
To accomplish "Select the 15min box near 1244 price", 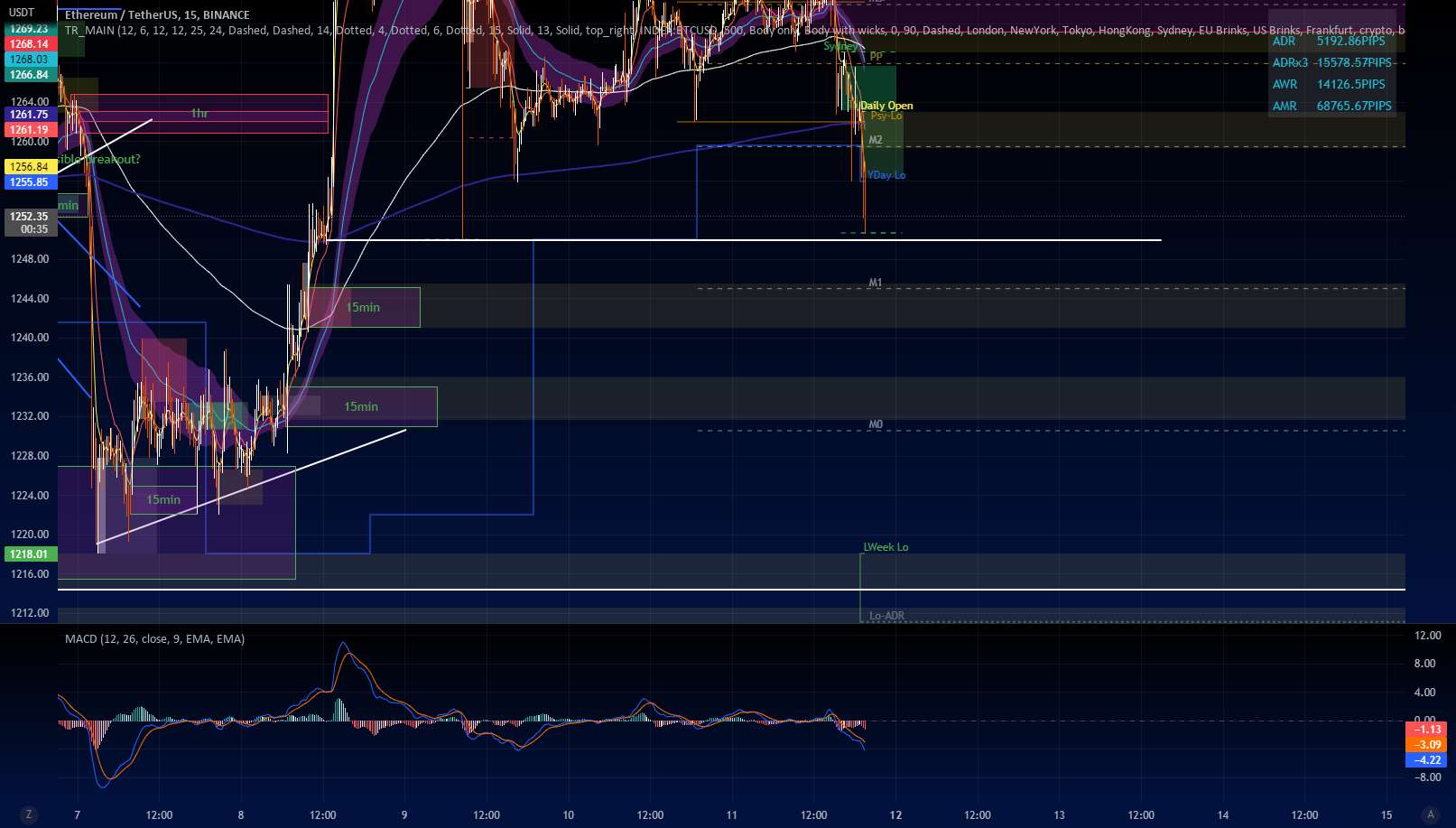I will 363,307.
